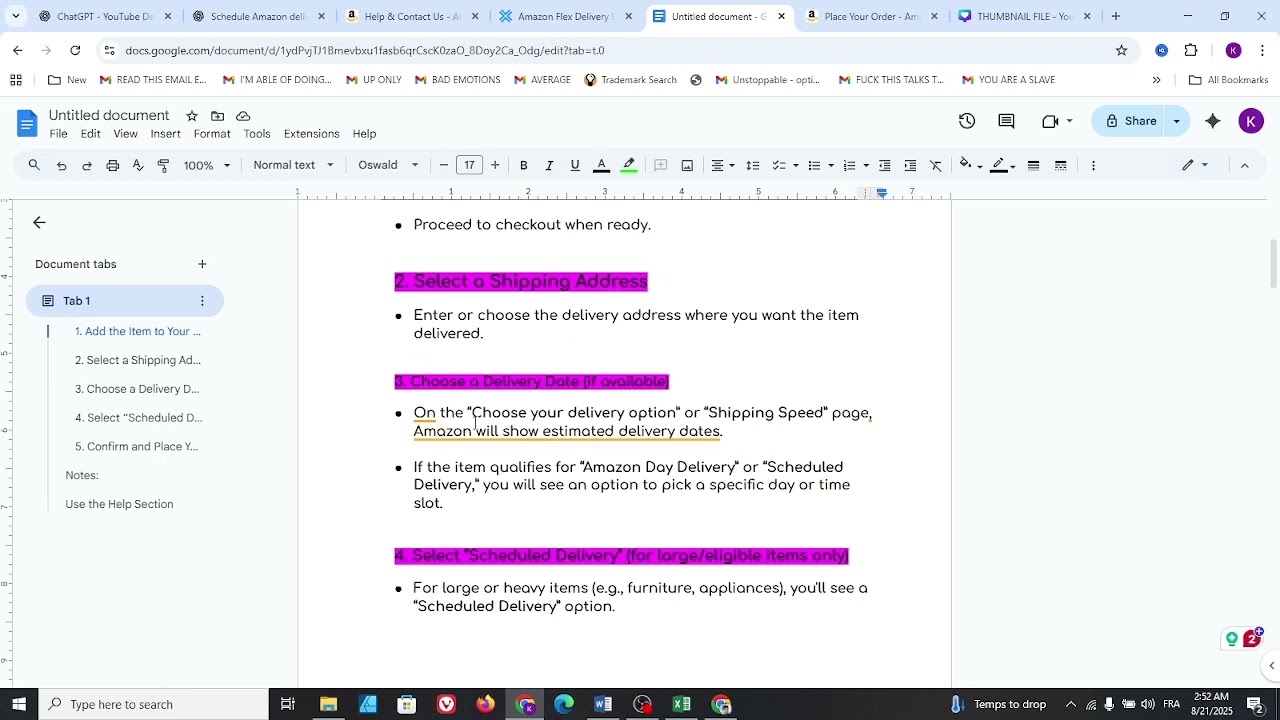
Task: Hide the menus with collapse arrow
Action: pyautogui.click(x=1245, y=165)
